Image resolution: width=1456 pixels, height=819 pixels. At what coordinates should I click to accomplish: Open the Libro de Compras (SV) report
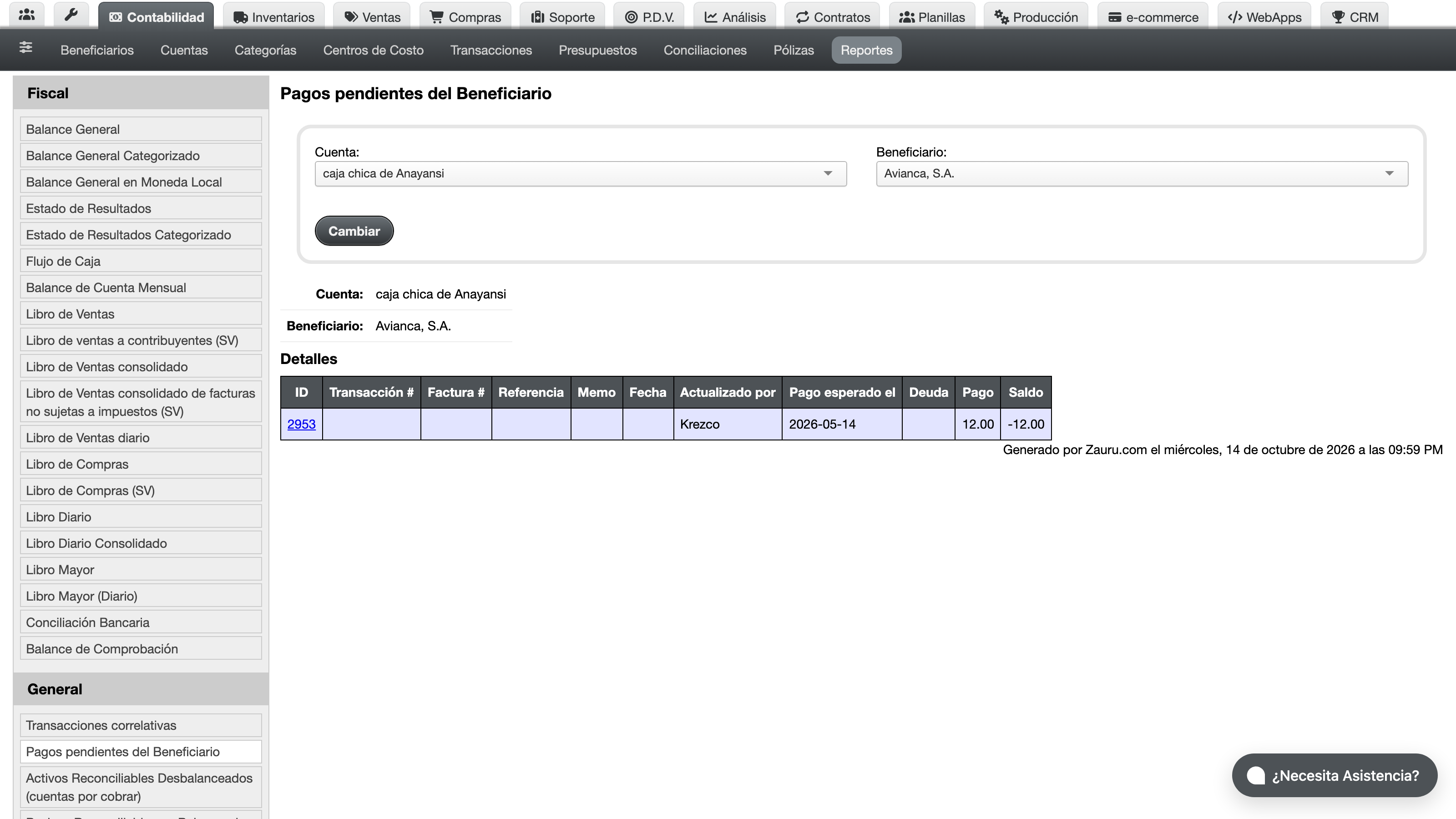[x=141, y=490]
